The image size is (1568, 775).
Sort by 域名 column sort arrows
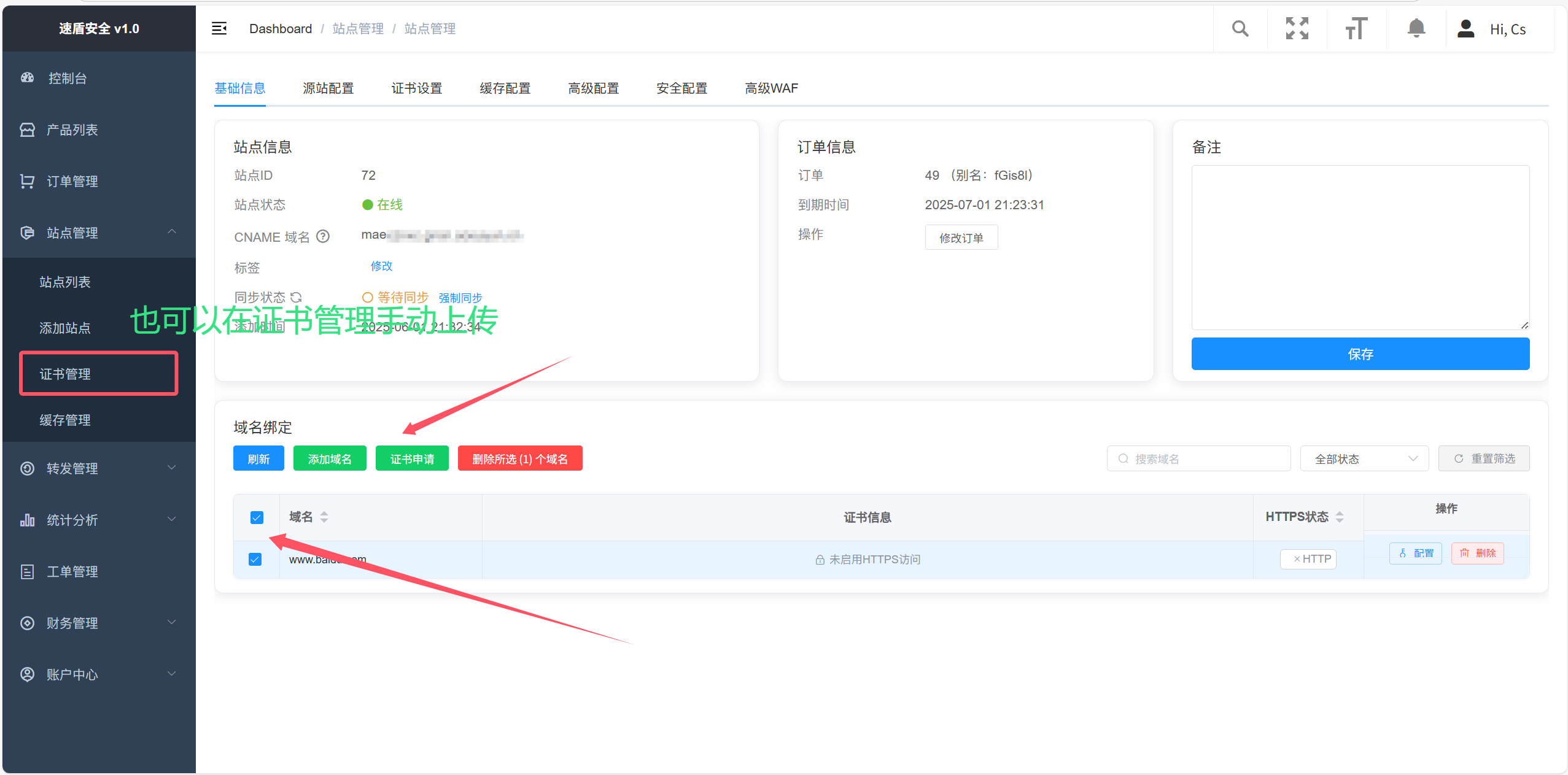tap(324, 517)
